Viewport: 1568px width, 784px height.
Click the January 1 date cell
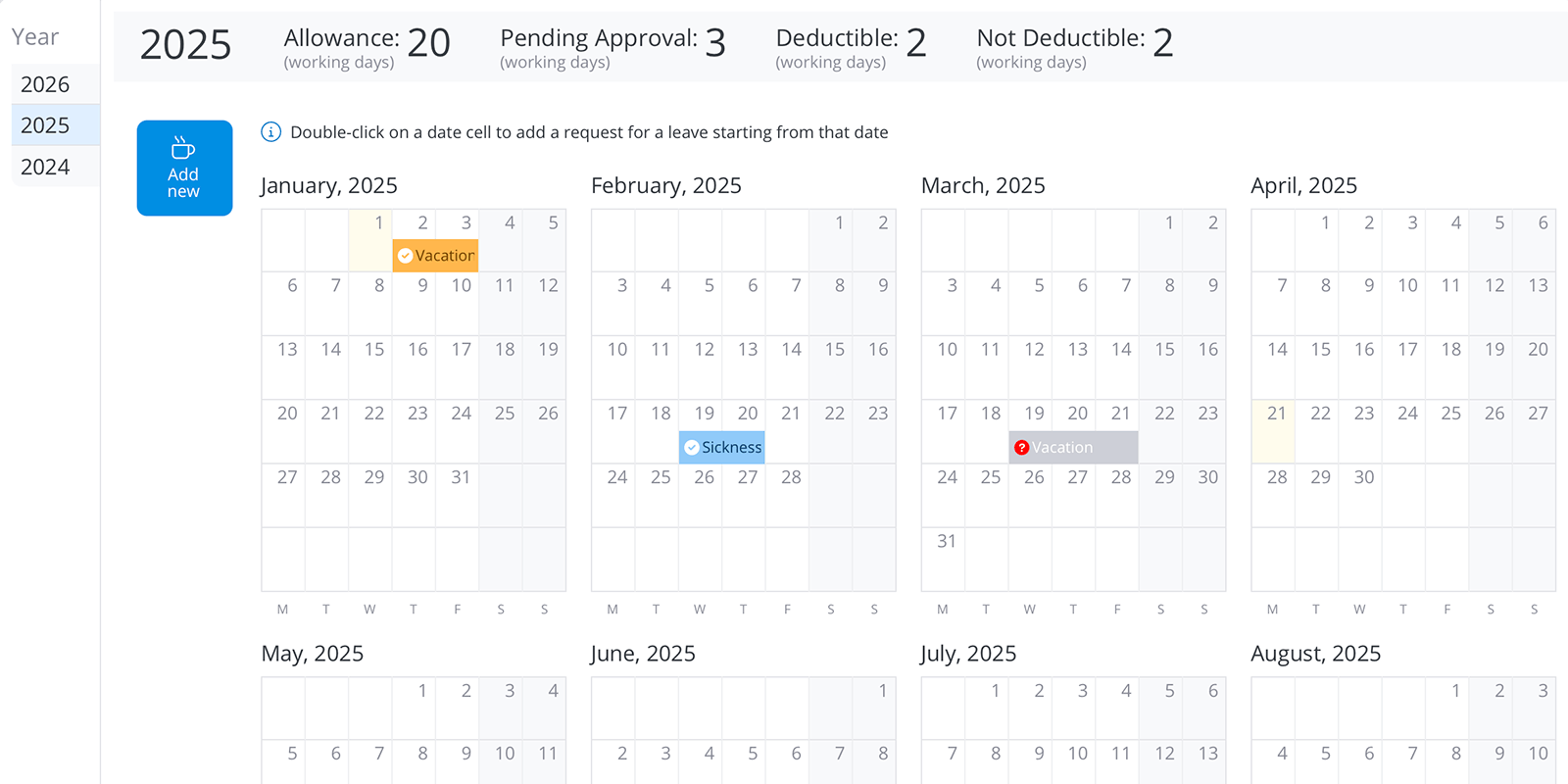[370, 239]
